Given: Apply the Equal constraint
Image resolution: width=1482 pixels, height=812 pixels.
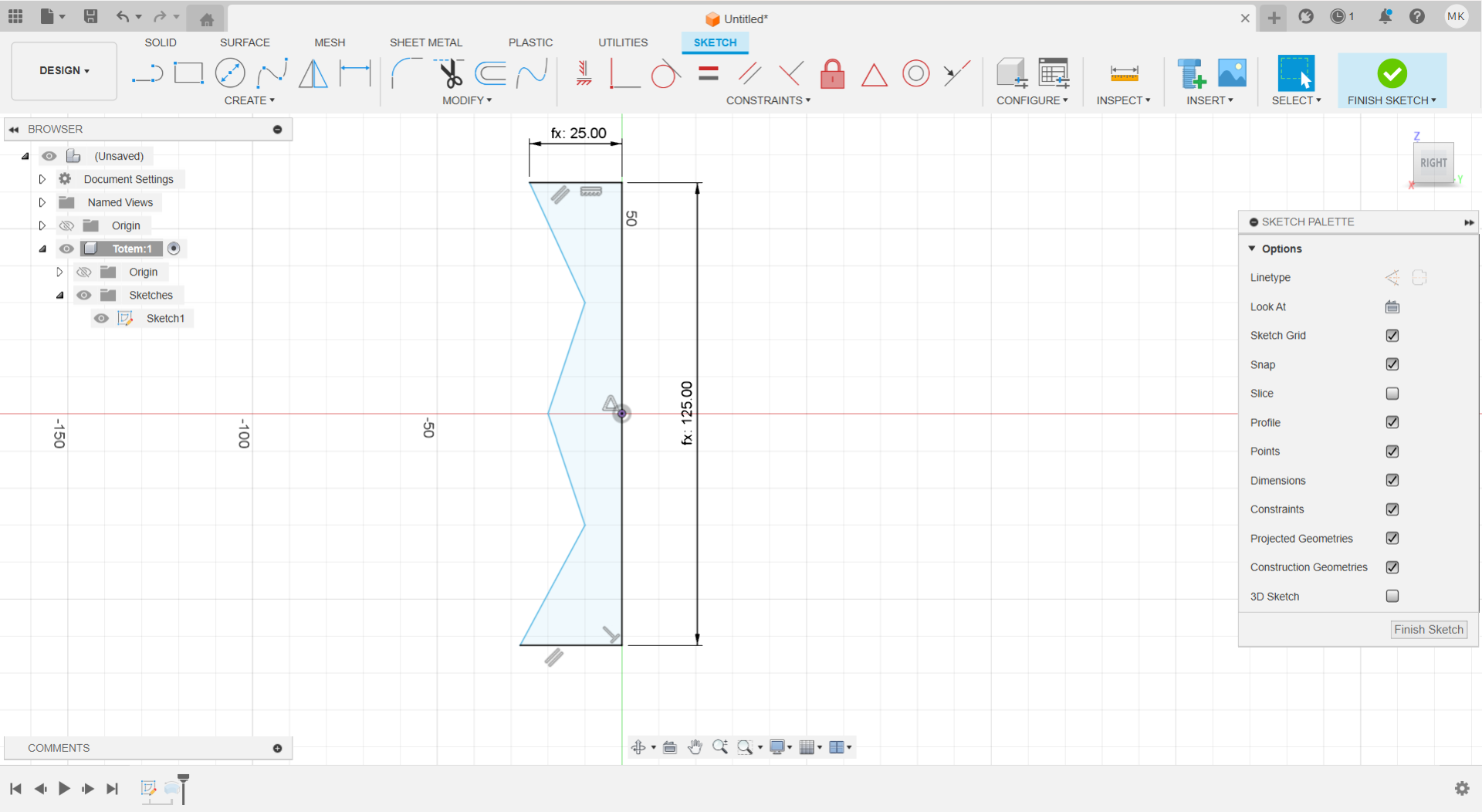Looking at the screenshot, I should [708, 74].
